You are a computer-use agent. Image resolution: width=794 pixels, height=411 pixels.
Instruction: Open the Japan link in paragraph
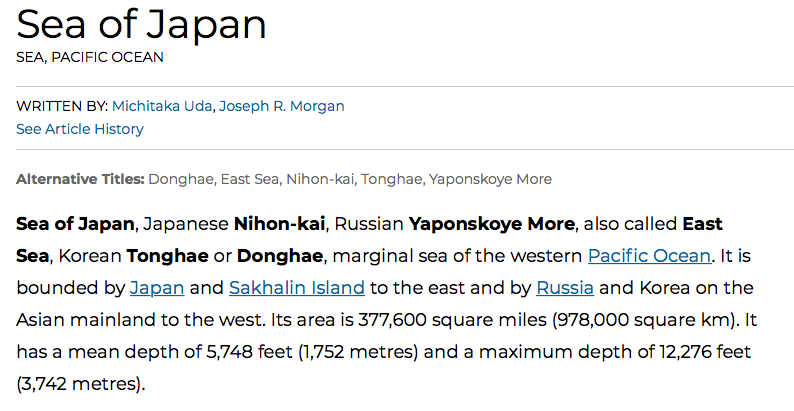coord(156,288)
